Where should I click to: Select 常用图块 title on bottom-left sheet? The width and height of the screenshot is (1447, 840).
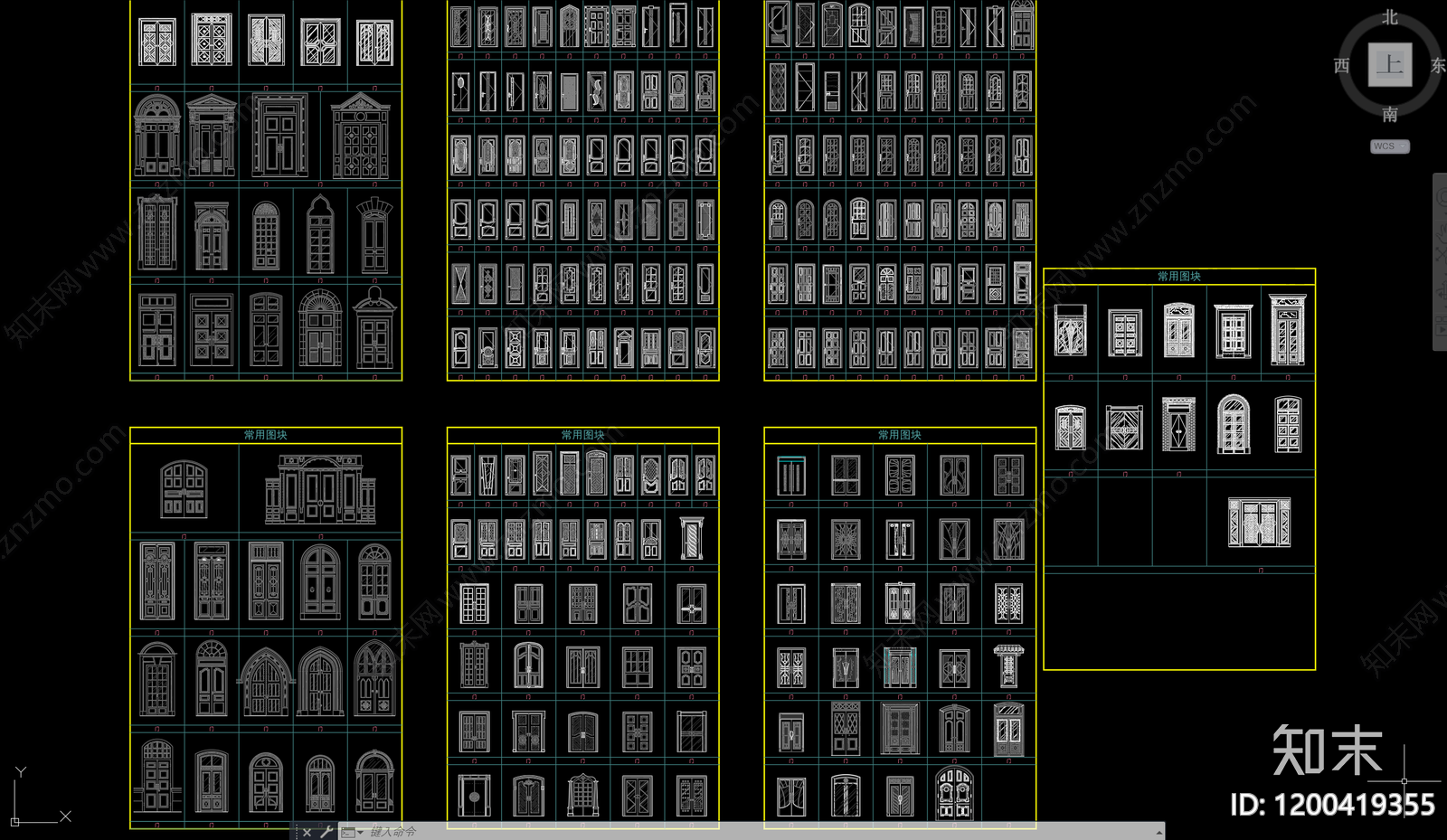(265, 435)
